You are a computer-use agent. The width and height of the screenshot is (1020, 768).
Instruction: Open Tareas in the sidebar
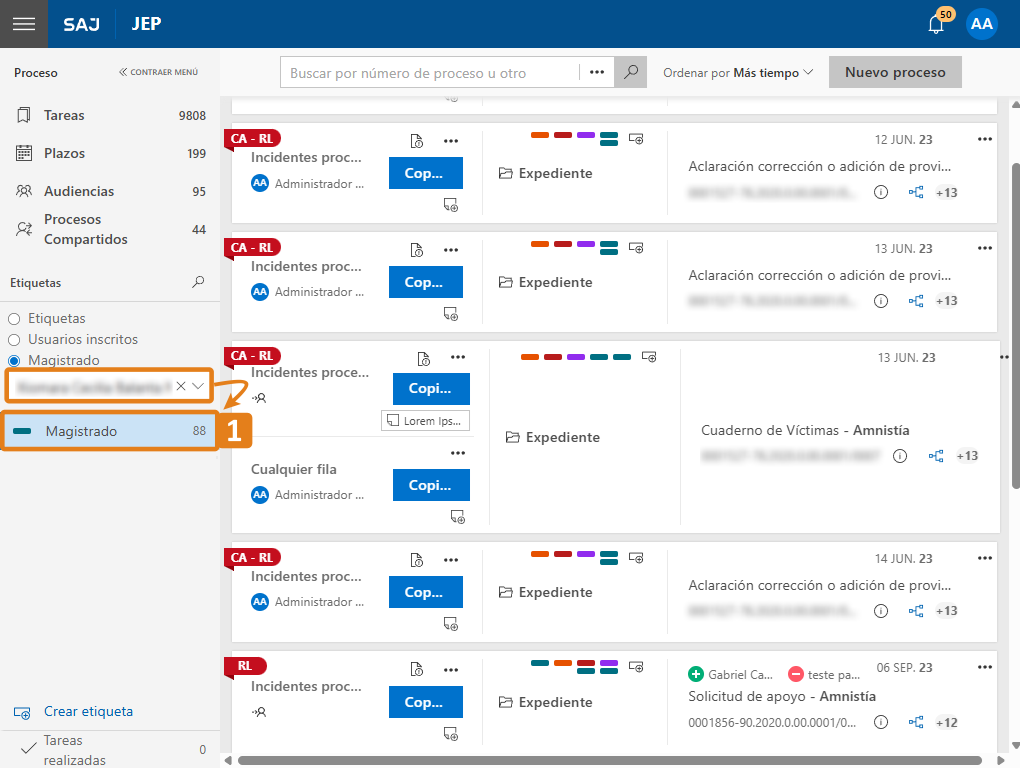point(64,116)
